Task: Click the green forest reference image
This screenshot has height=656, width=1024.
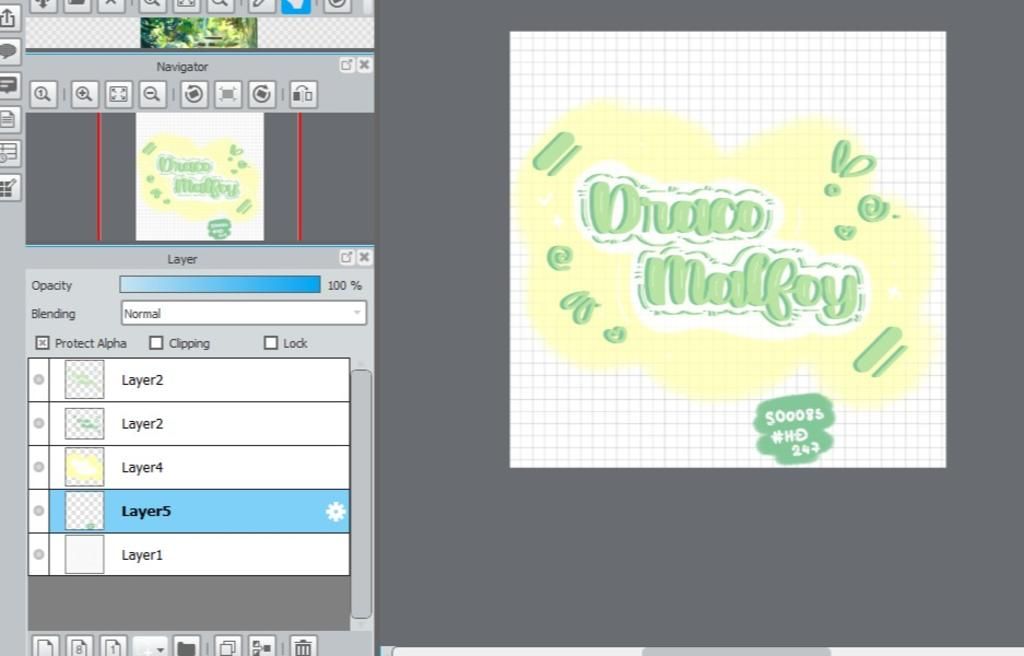Action: click(x=199, y=33)
